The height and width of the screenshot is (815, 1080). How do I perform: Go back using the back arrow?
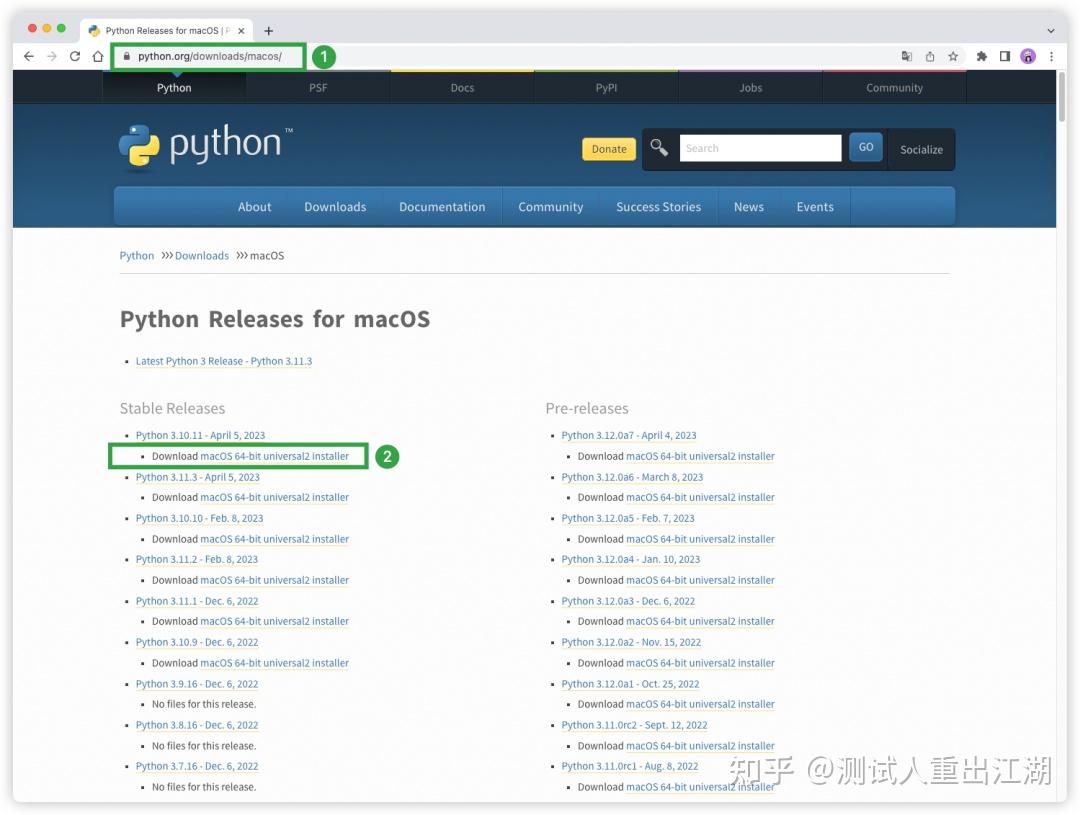[x=28, y=56]
